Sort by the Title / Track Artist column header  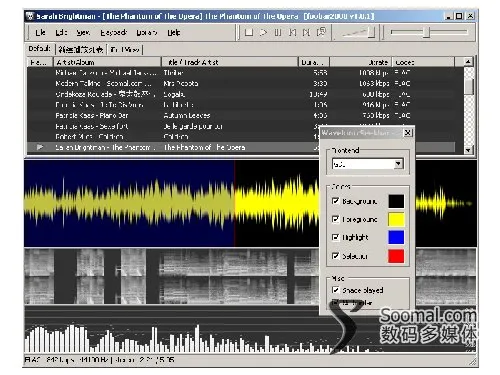[229, 62]
